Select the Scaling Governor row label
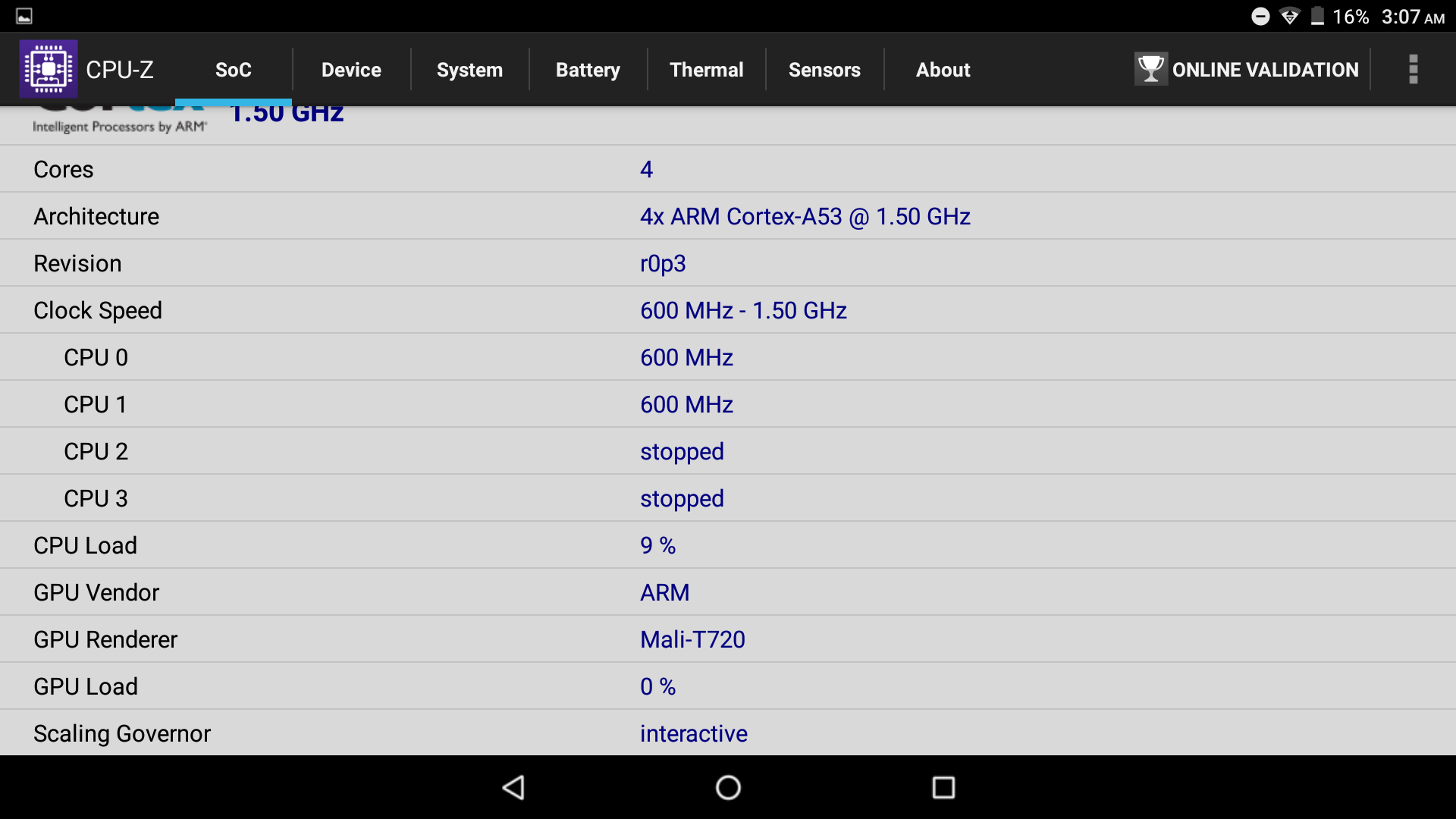The height and width of the screenshot is (819, 1456). point(122,734)
